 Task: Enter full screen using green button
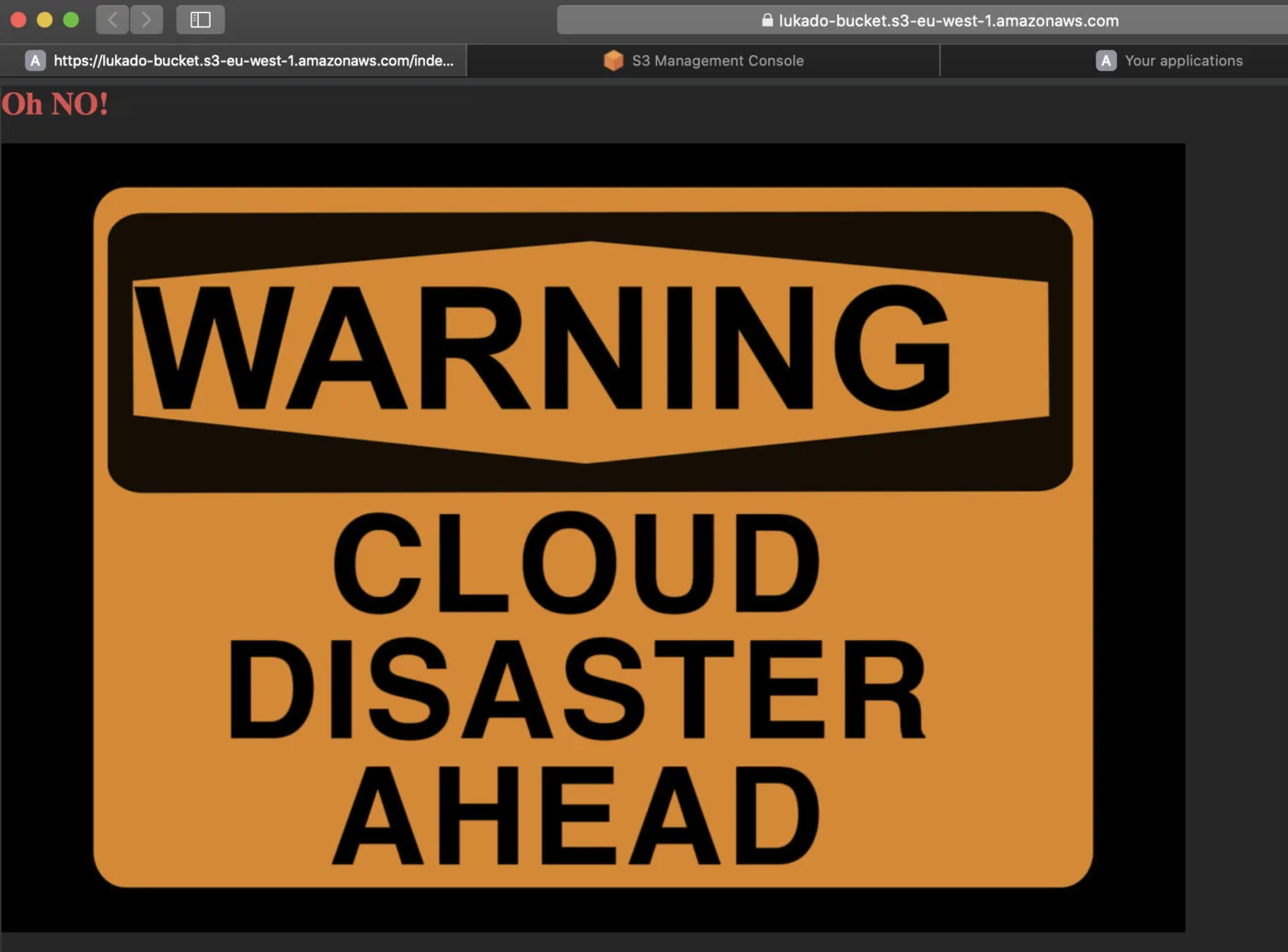pos(71,19)
